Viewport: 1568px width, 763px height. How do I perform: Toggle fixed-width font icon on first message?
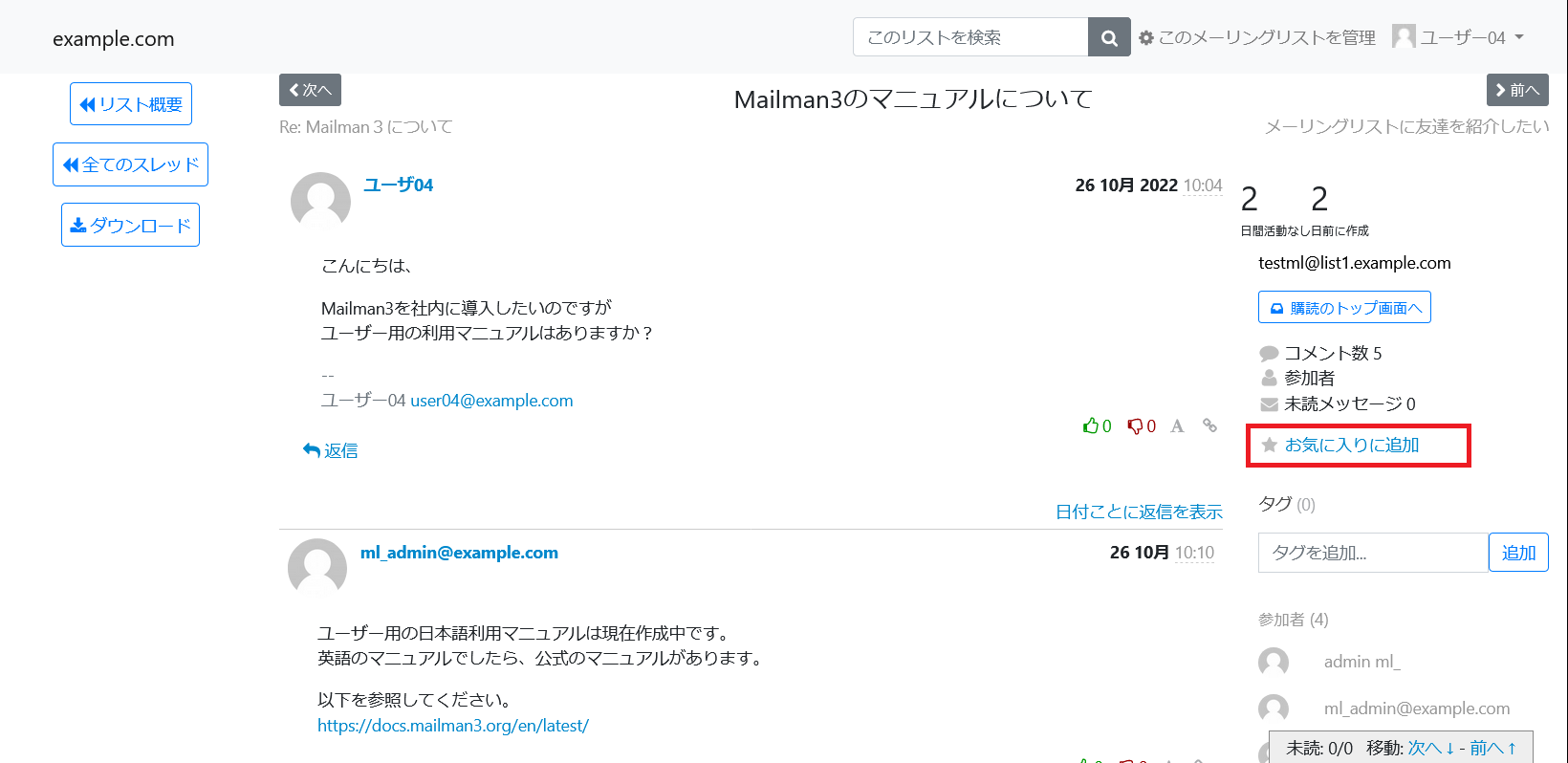pyautogui.click(x=1177, y=426)
